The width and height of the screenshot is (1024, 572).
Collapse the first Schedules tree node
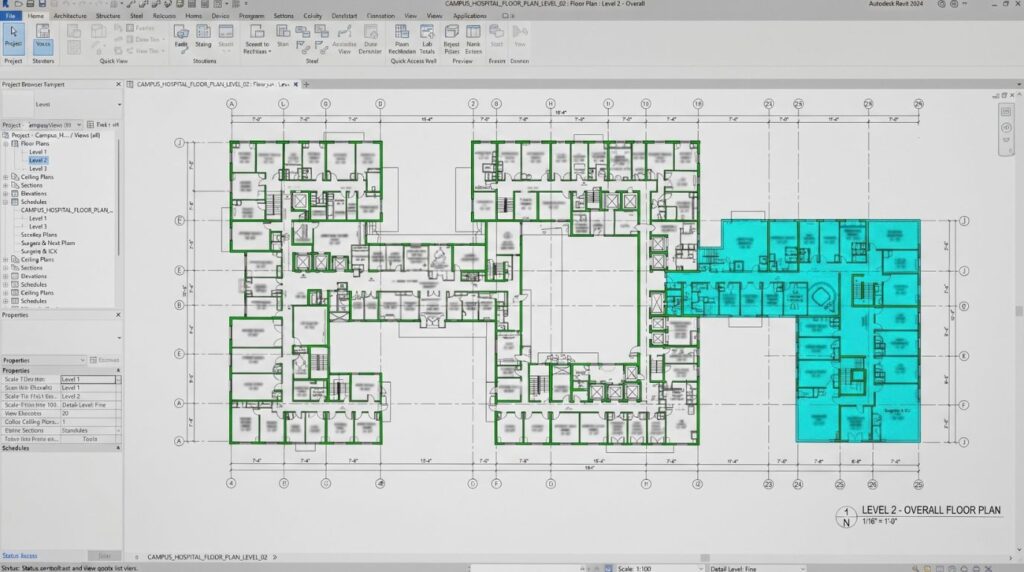pyautogui.click(x=6, y=202)
